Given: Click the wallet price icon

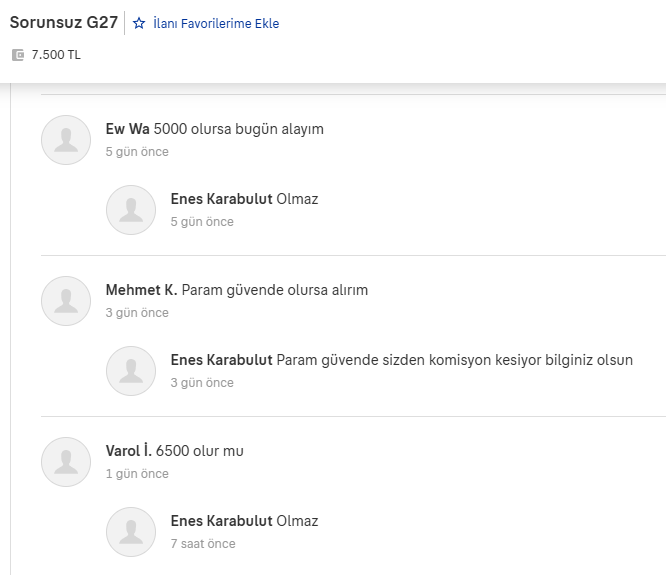Looking at the screenshot, I should pos(17,55).
